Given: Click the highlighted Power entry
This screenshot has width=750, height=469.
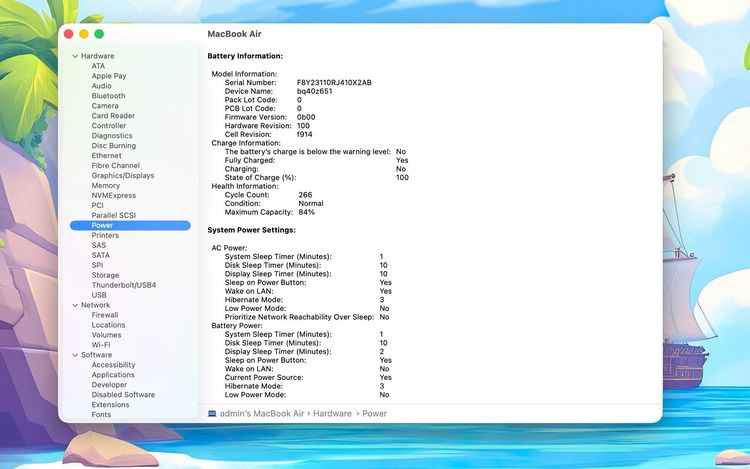Looking at the screenshot, I should point(130,225).
